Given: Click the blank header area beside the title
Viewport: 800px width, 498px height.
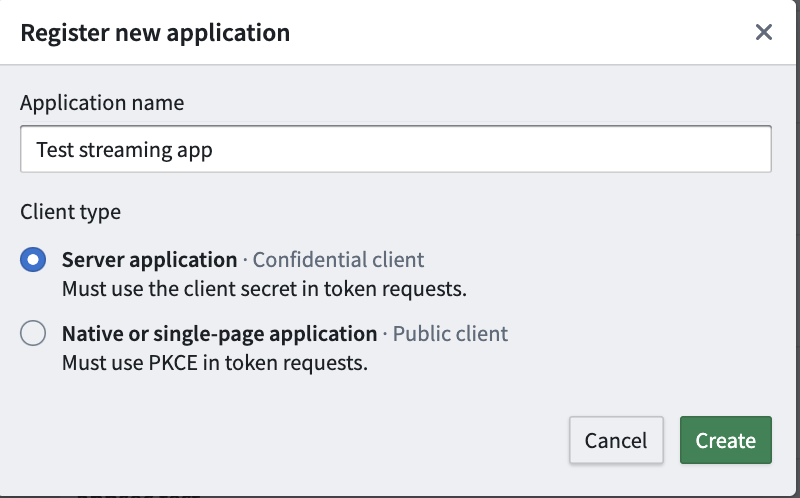Looking at the screenshot, I should click(x=520, y=32).
